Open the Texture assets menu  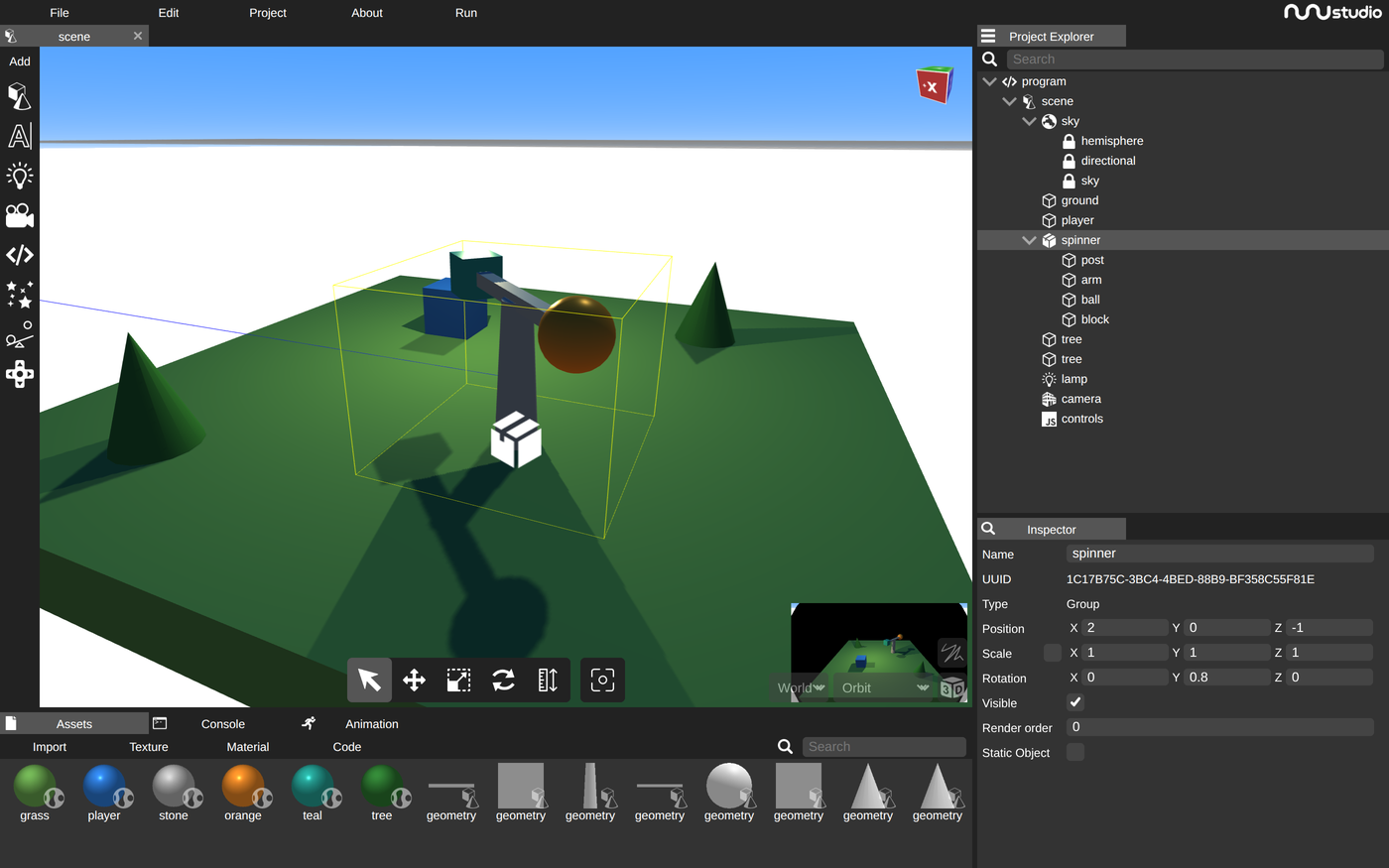(149, 747)
